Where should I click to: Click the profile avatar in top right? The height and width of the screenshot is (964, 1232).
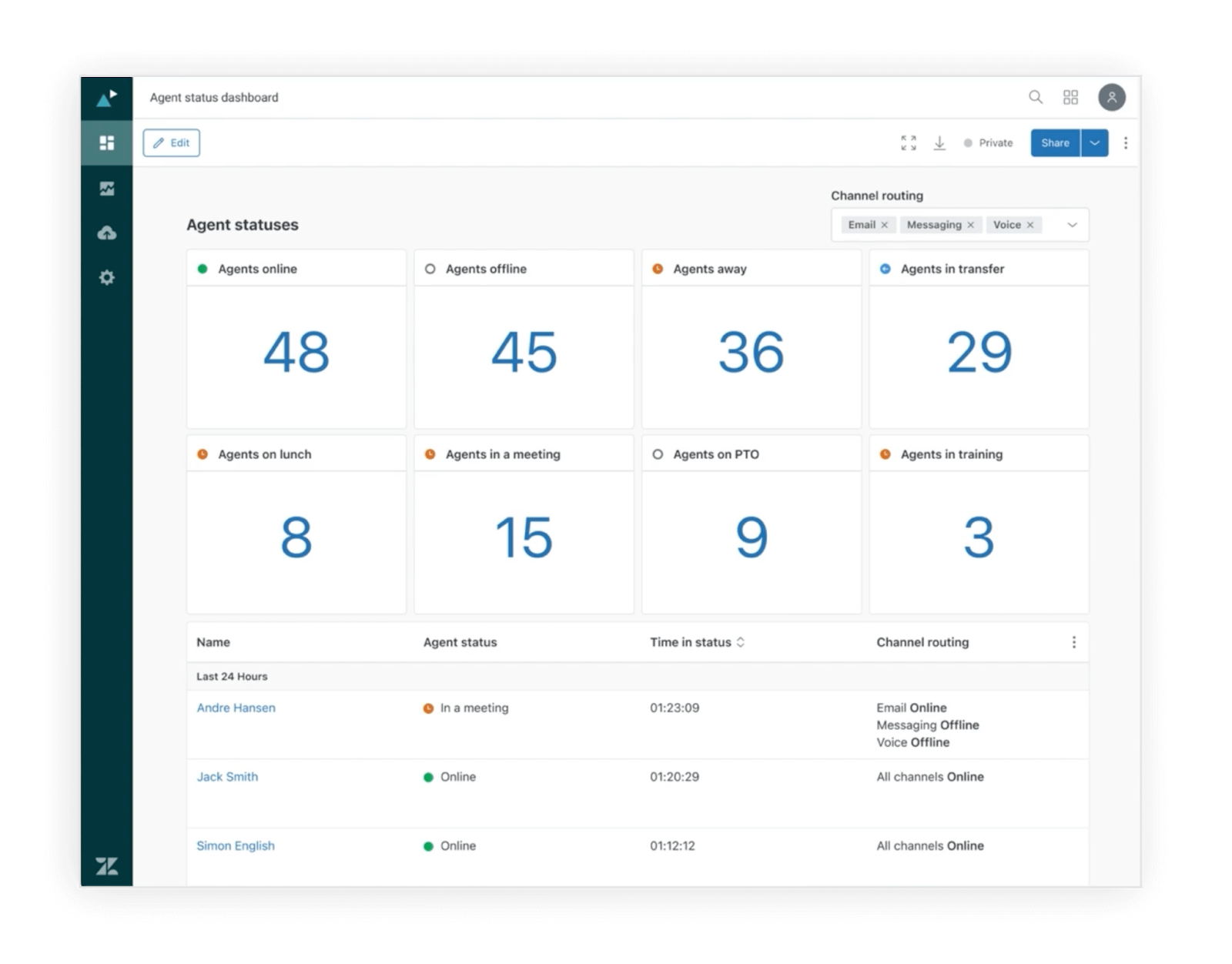click(1111, 97)
